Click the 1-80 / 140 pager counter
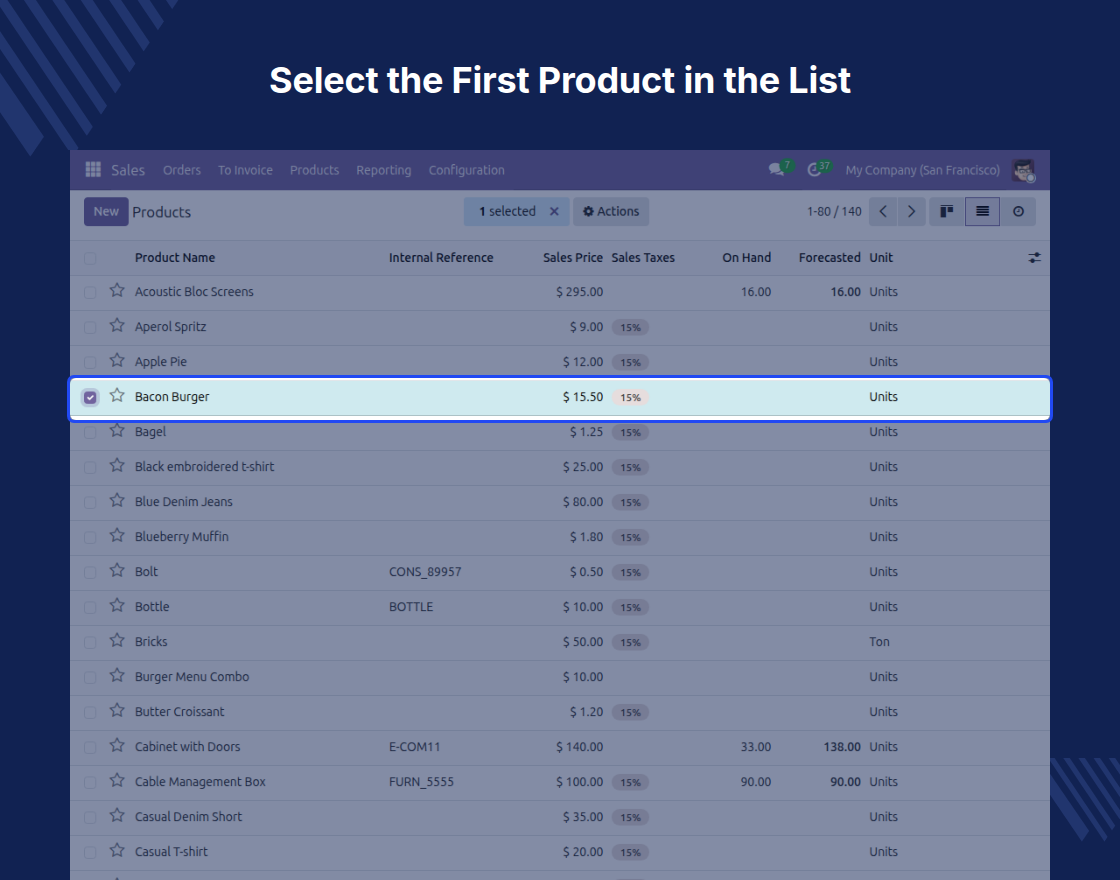 (834, 211)
